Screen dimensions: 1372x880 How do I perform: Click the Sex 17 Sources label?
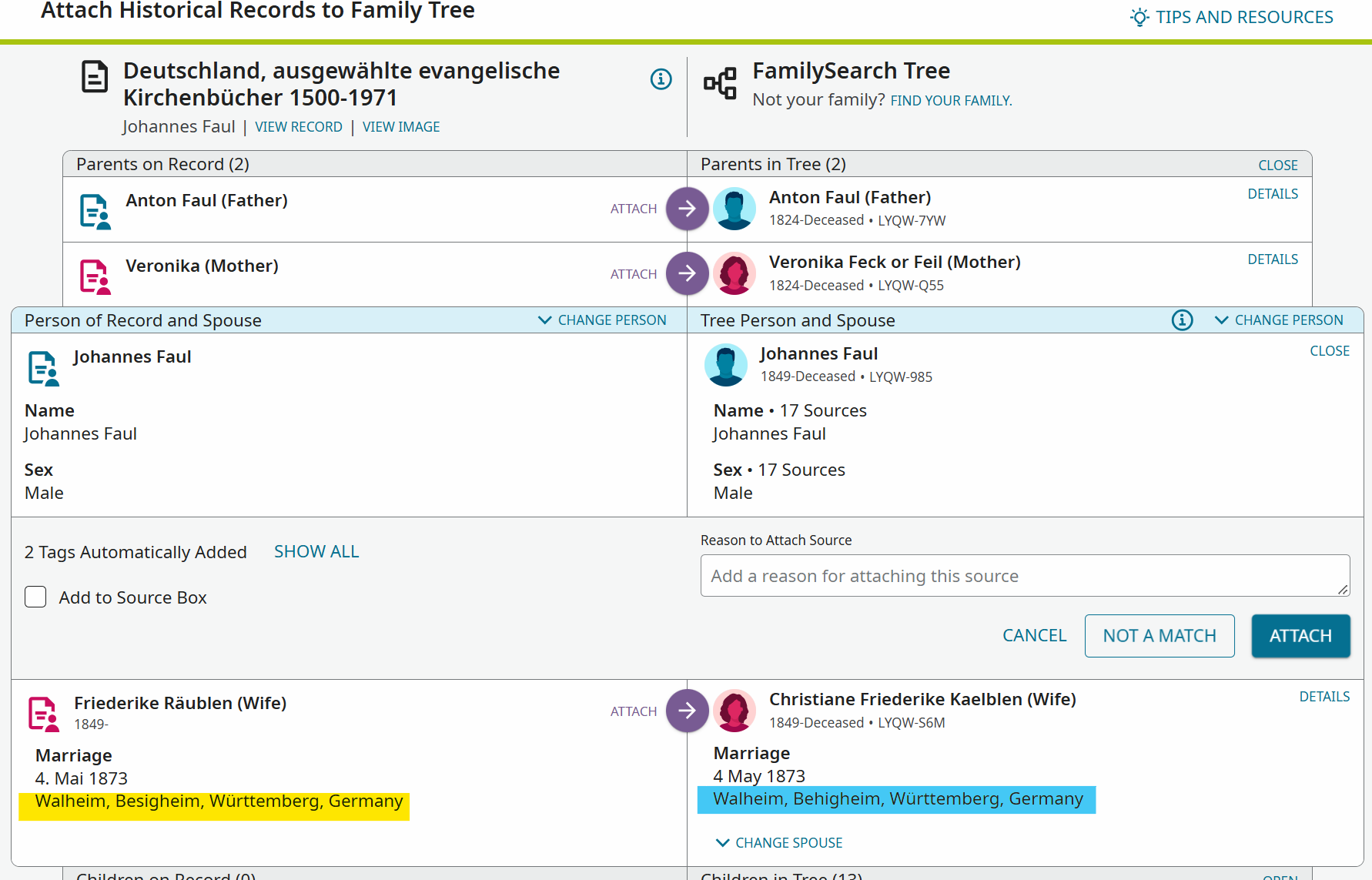779,470
